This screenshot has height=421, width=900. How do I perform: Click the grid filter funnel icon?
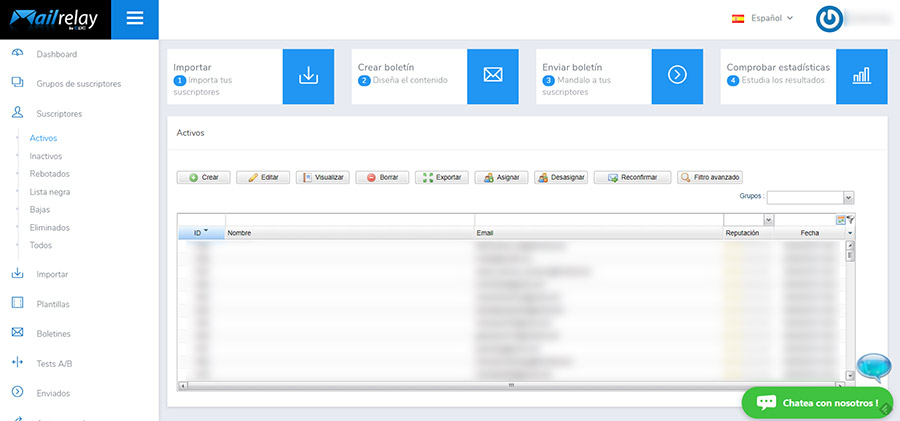tap(851, 219)
